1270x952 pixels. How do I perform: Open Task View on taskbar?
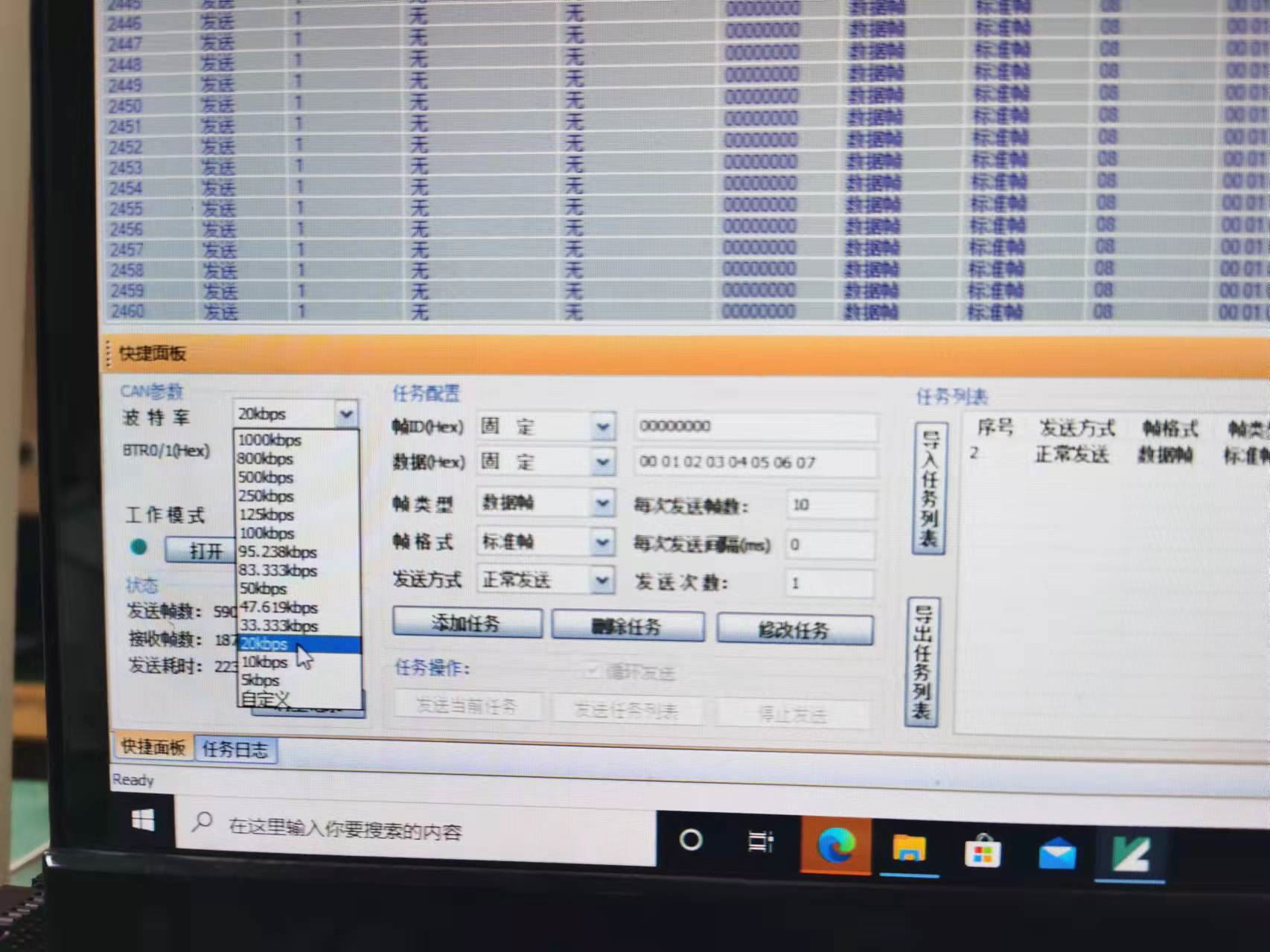coord(761,842)
